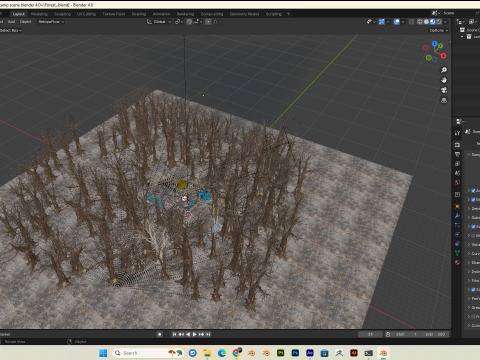Image resolution: width=480 pixels, height=360 pixels.
Task: Open the green Object Data tab
Action: pos(457,253)
